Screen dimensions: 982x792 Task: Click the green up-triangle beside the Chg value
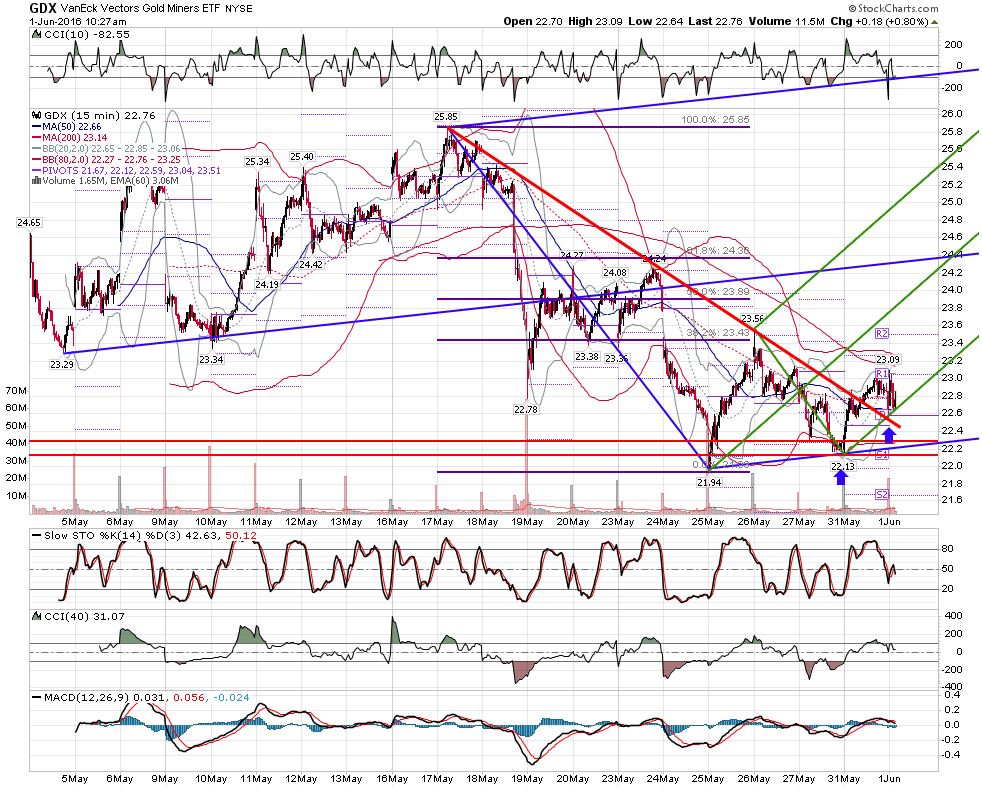pos(935,22)
